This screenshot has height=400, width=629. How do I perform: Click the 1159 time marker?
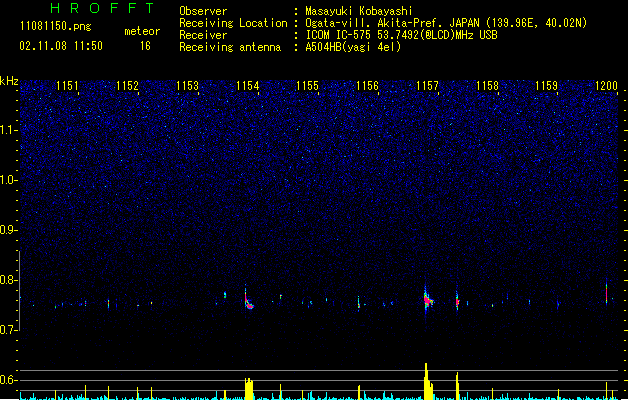(x=547, y=85)
